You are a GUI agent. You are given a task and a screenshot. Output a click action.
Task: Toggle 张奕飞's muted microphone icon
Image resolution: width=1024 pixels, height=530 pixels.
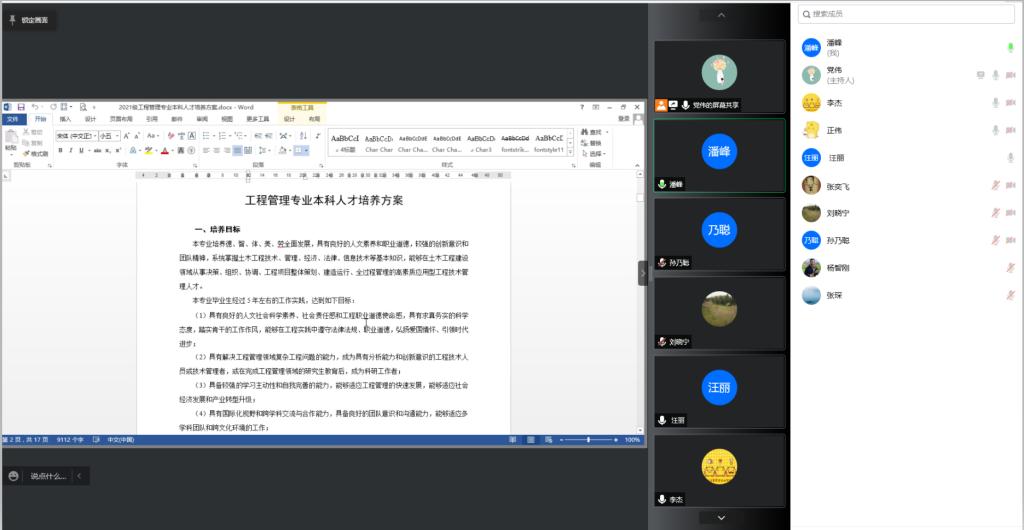click(996, 185)
